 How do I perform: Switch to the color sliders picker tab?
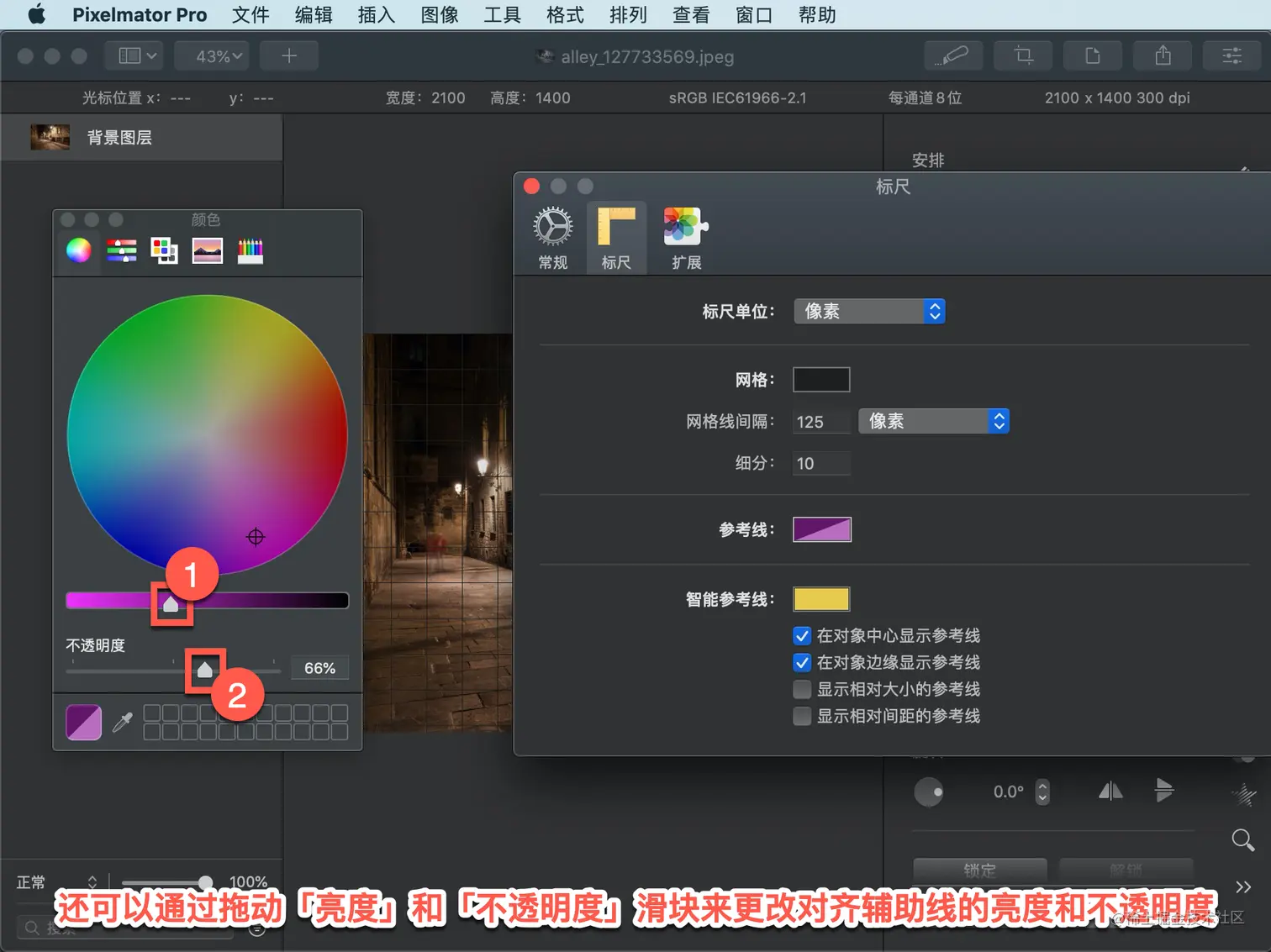click(x=122, y=250)
